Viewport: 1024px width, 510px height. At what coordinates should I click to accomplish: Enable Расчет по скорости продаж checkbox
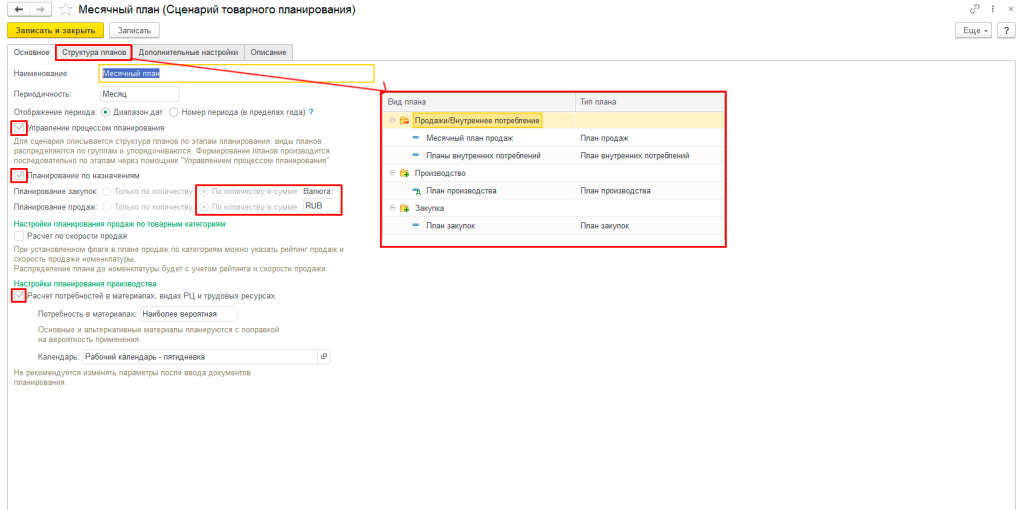(x=19, y=236)
